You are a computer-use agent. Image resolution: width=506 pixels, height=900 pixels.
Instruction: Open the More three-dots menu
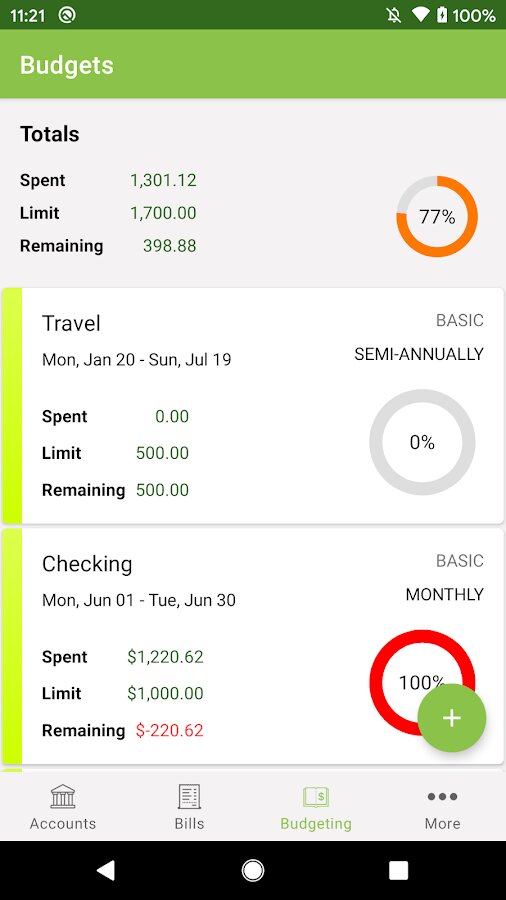click(442, 808)
